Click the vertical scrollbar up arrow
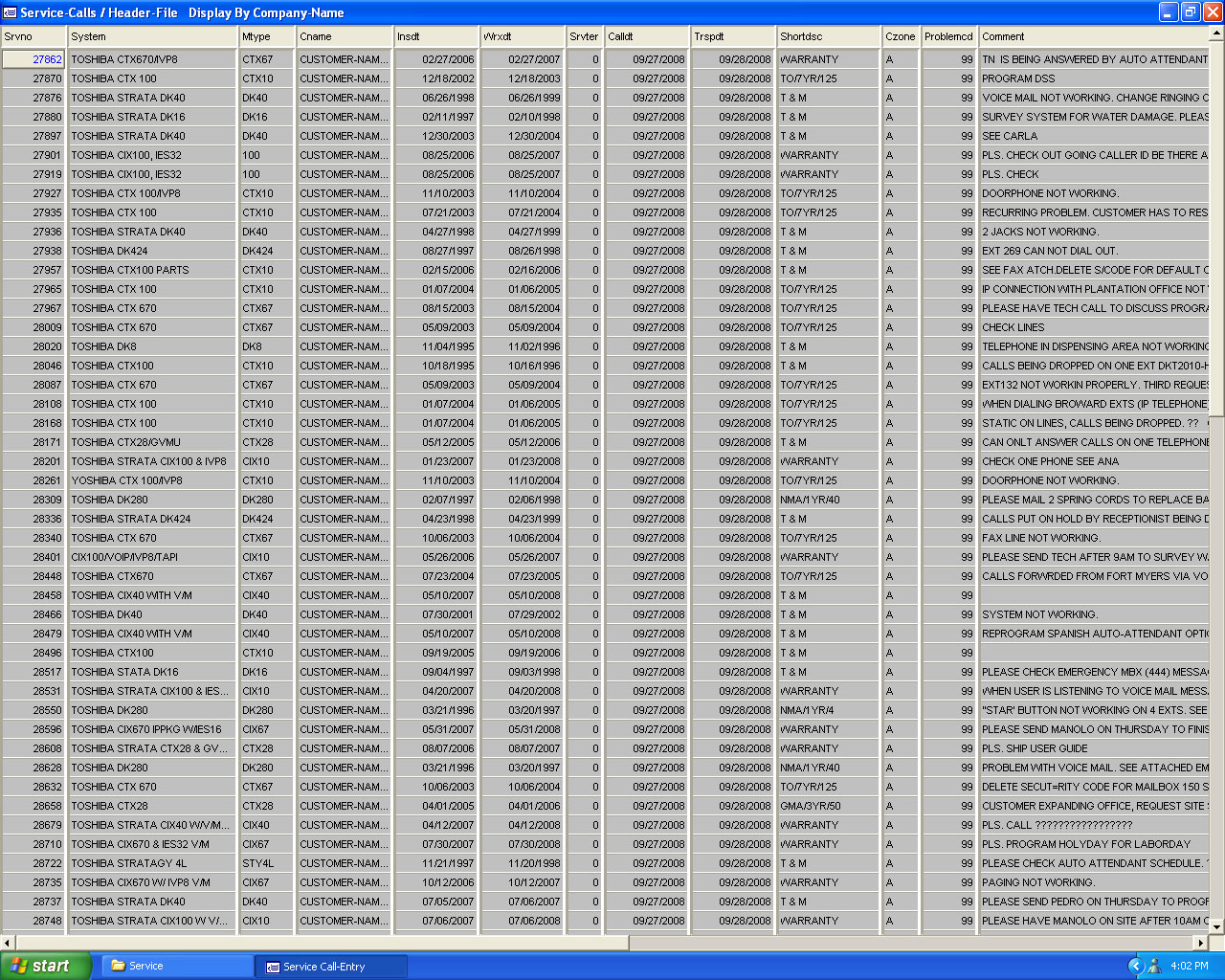 click(1217, 34)
